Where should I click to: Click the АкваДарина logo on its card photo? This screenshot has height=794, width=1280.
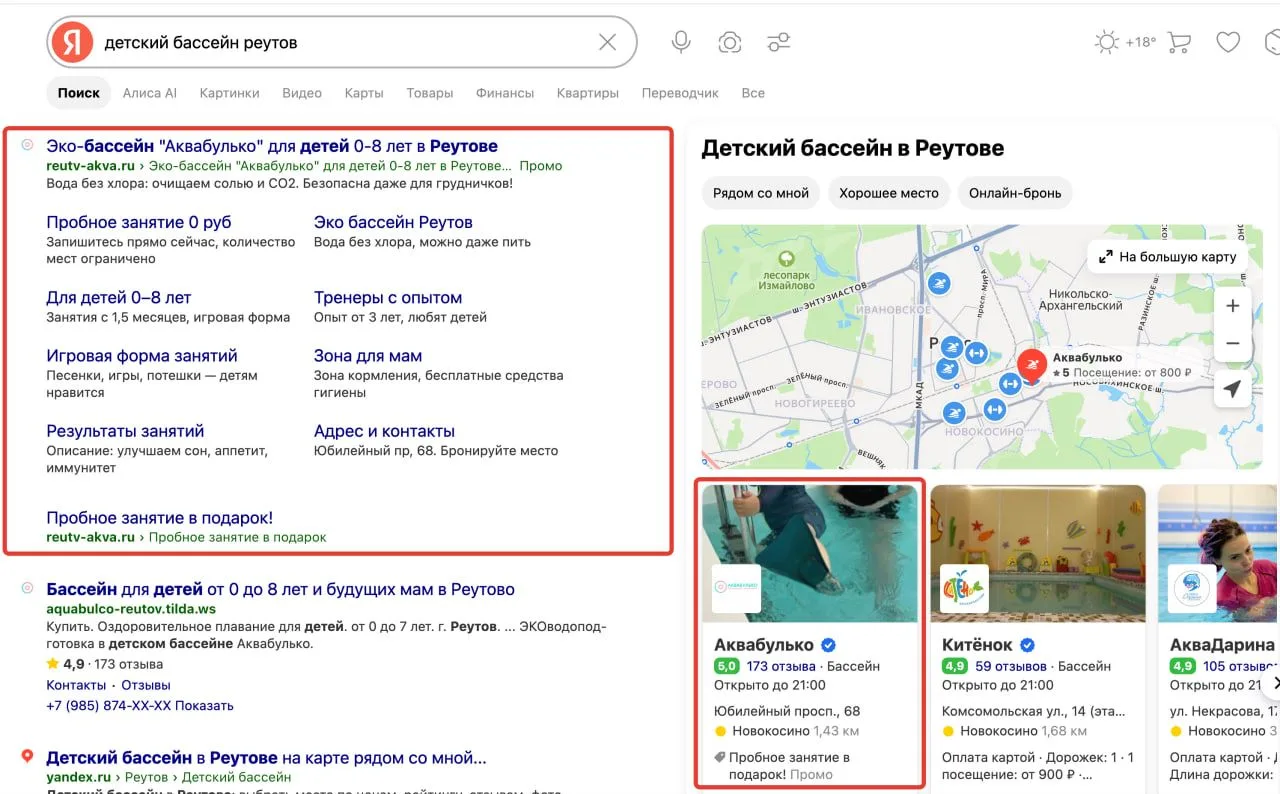[1192, 589]
